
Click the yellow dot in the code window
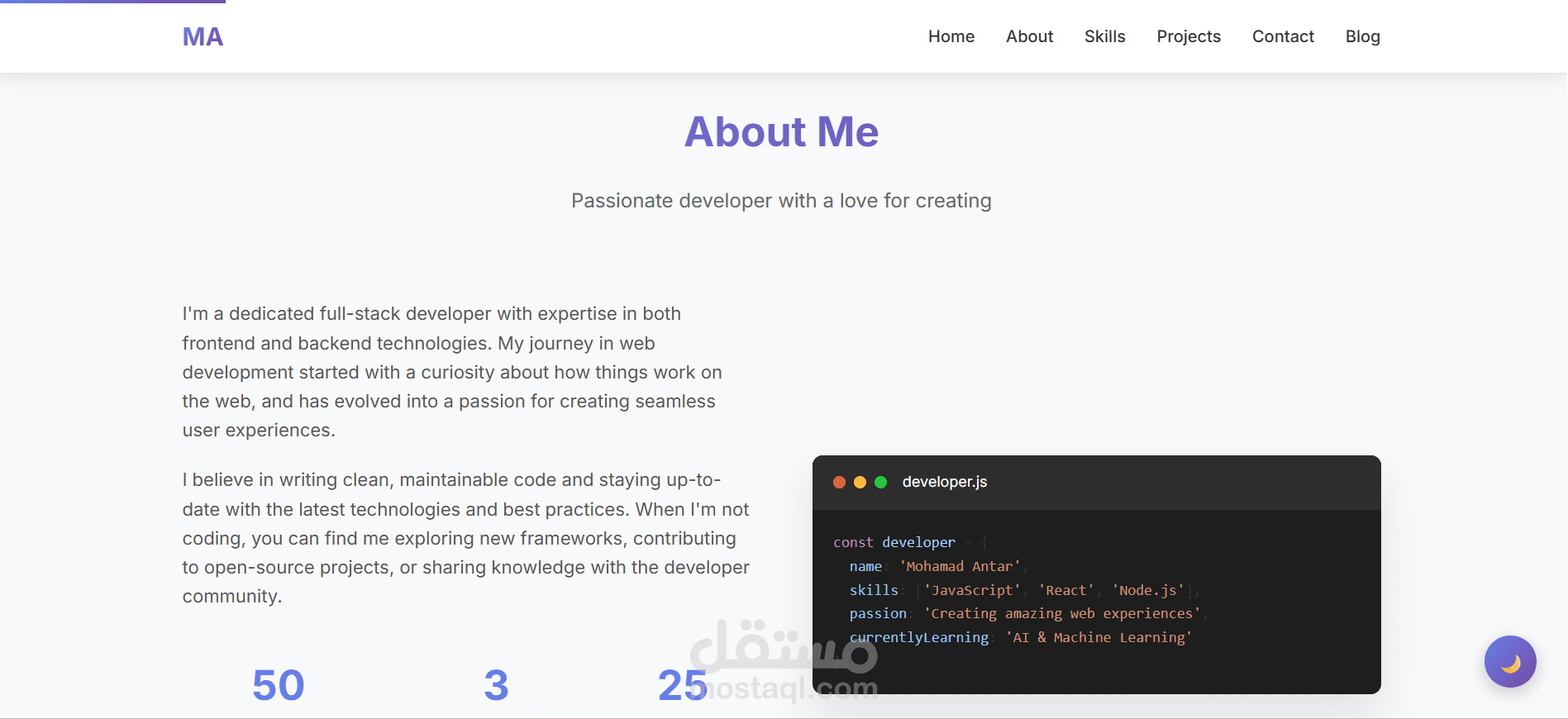pyautogui.click(x=860, y=482)
